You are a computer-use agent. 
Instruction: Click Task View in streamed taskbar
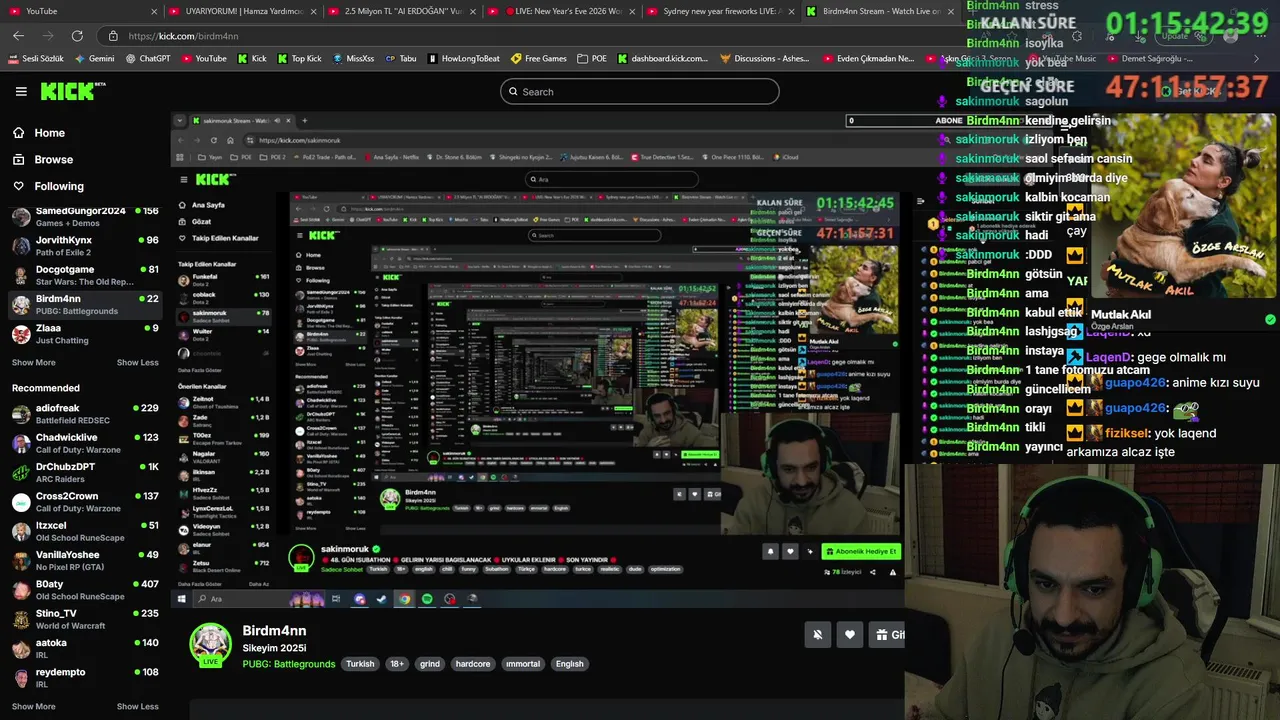tap(337, 599)
